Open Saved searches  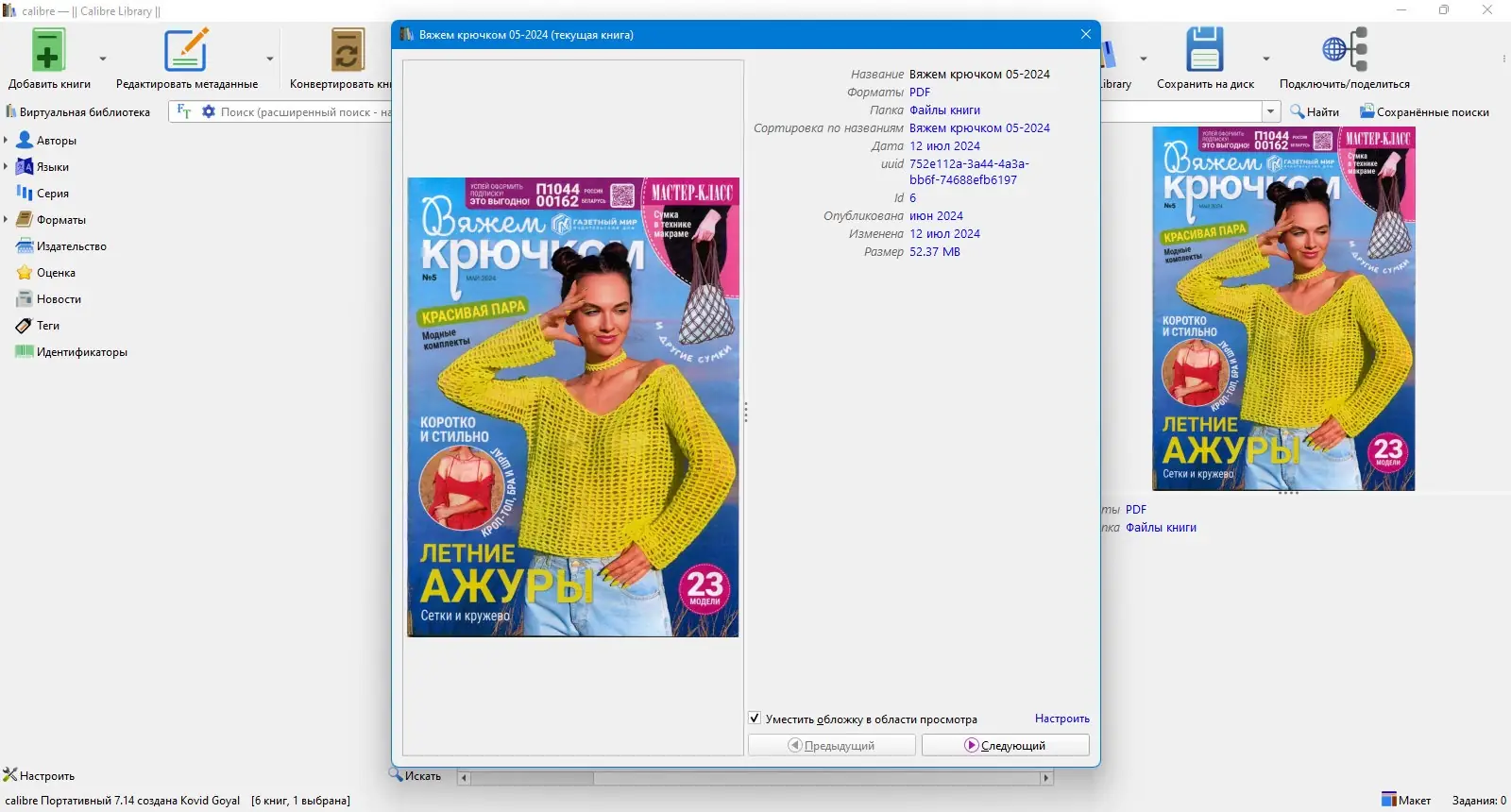click(1424, 112)
